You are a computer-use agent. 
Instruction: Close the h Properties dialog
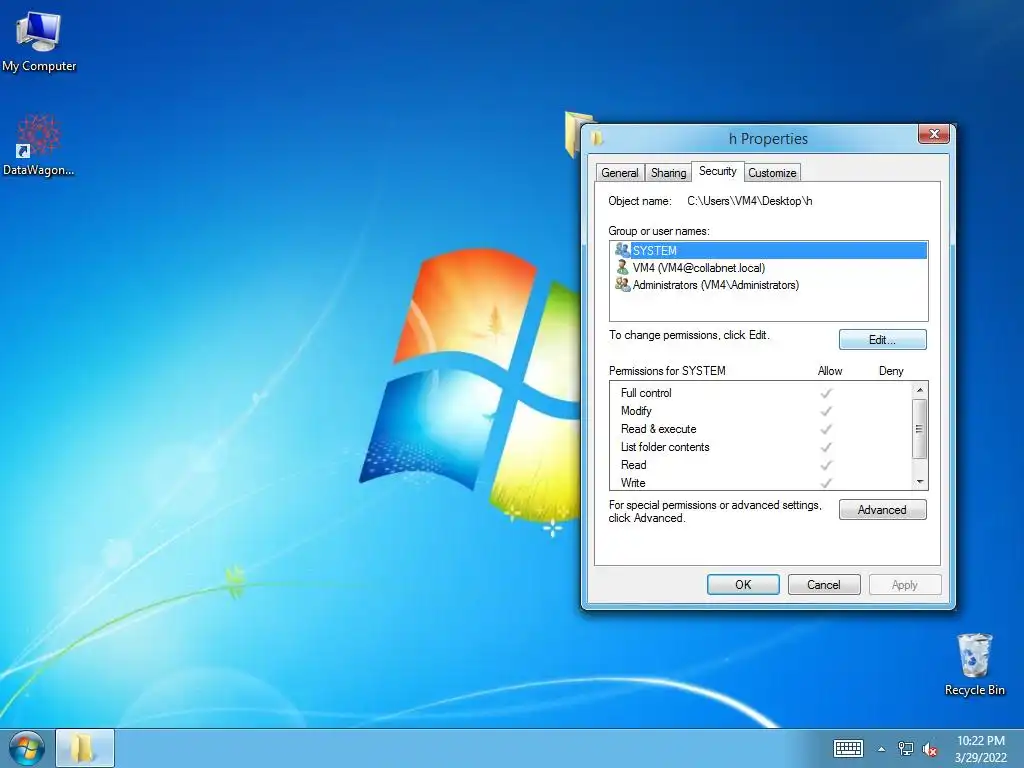pos(934,134)
